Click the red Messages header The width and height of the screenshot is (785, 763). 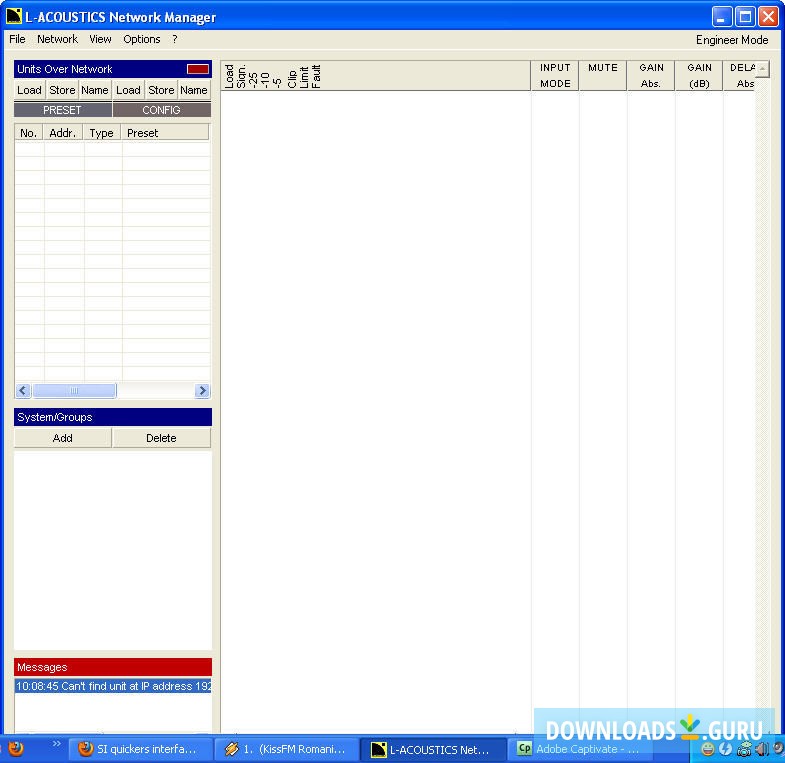tap(113, 667)
